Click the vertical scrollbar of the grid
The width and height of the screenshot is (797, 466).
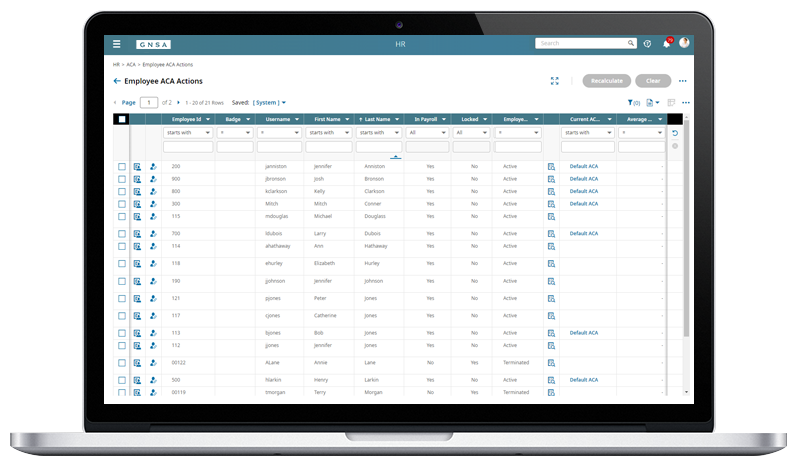tap(686, 229)
